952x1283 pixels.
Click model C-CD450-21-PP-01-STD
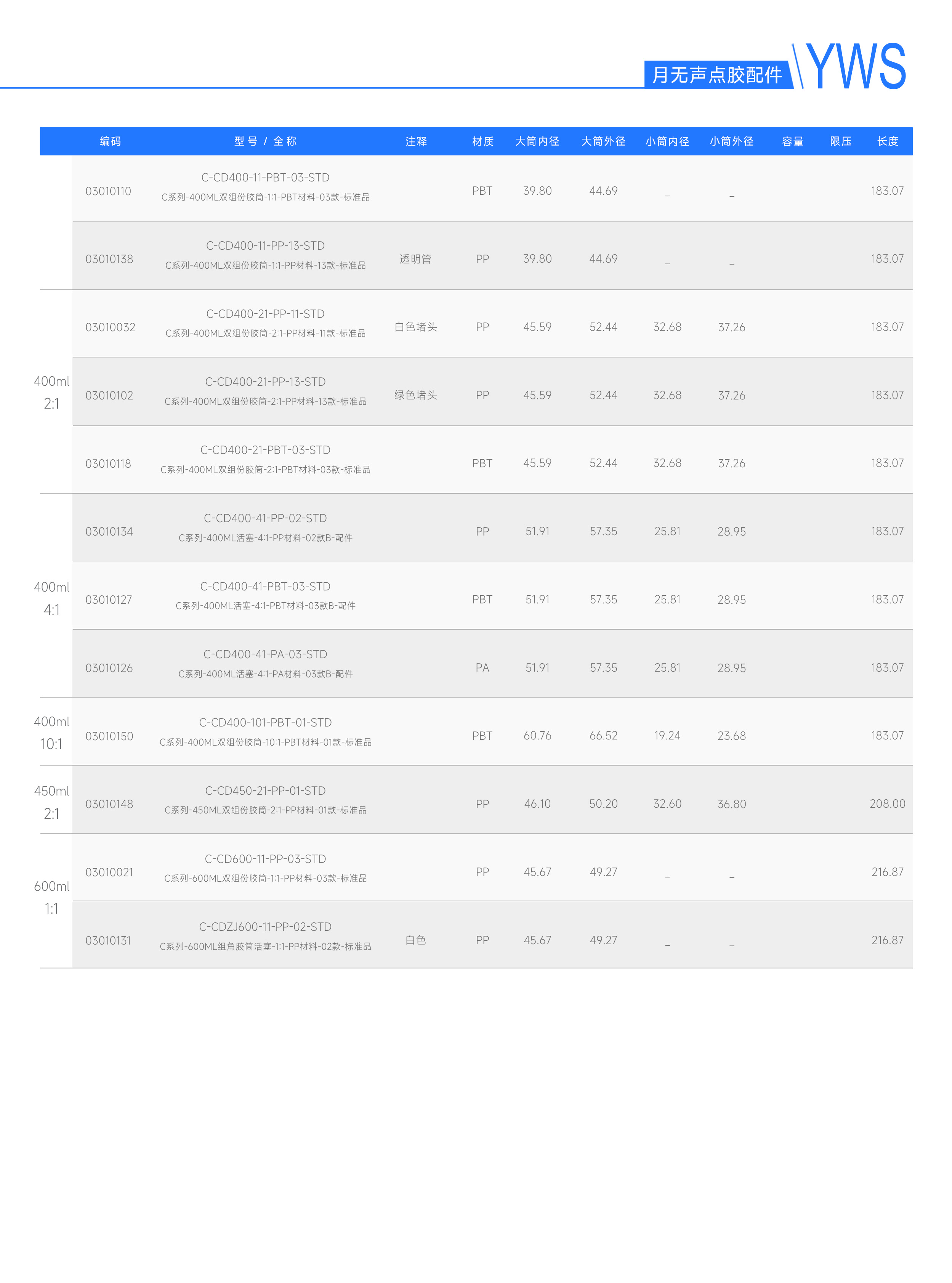click(265, 791)
